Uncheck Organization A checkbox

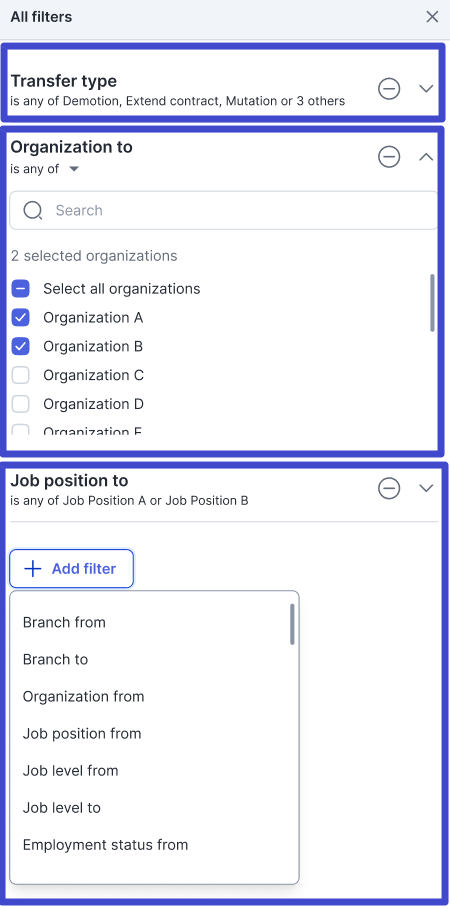(21, 318)
